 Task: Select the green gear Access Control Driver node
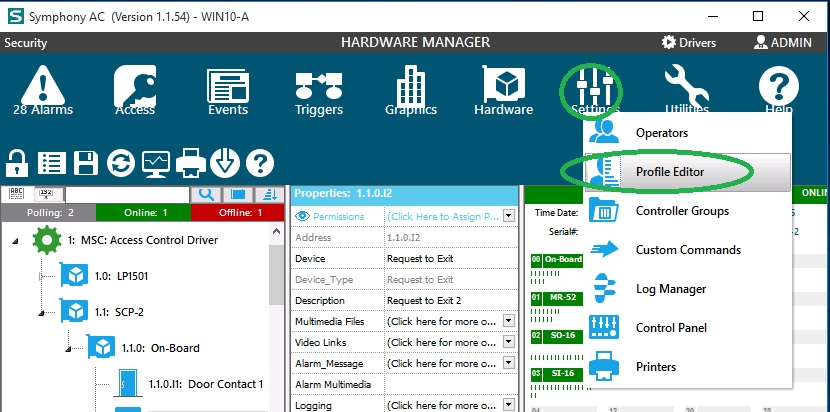47,240
